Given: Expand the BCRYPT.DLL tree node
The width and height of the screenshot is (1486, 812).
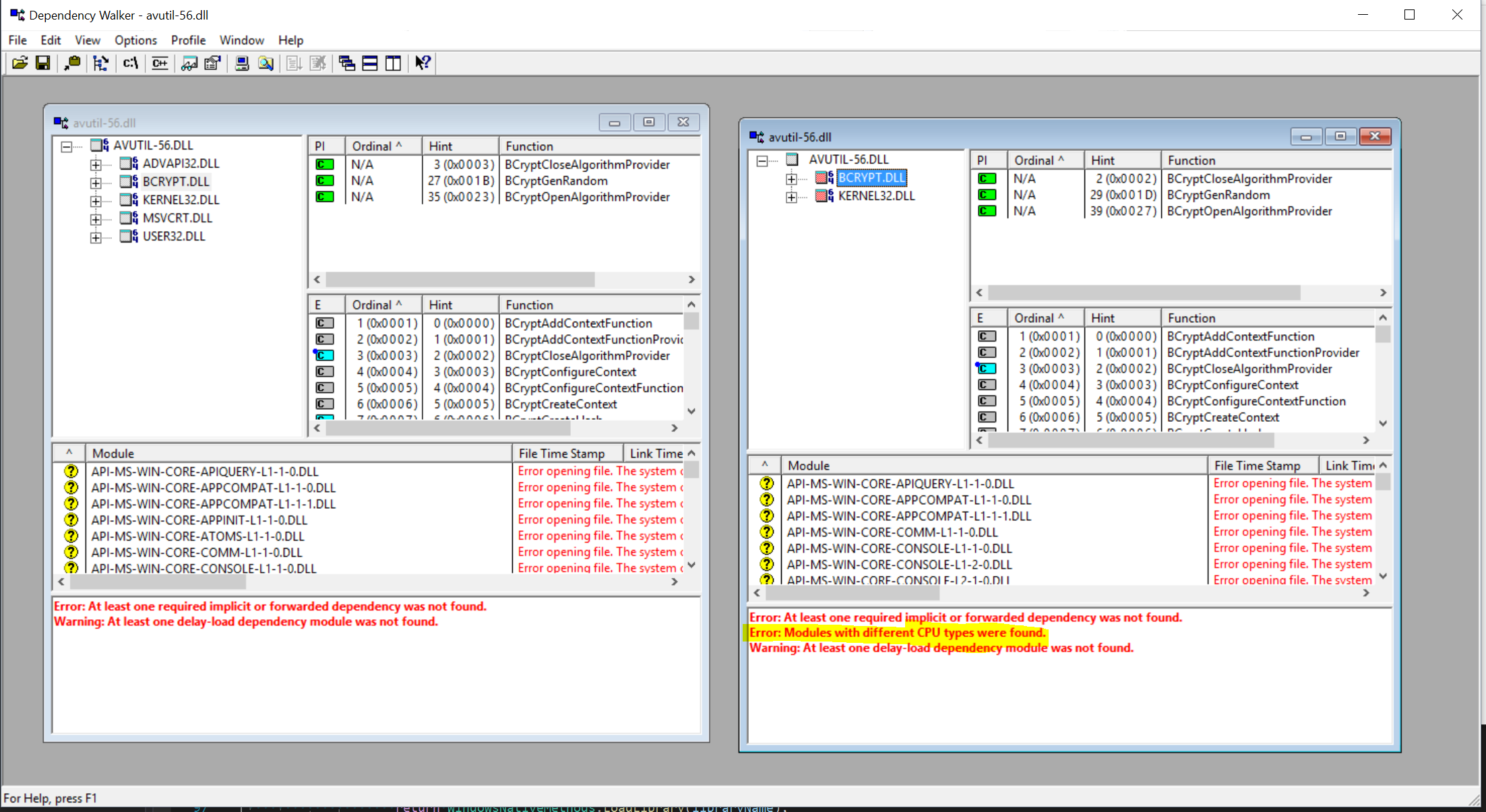Looking at the screenshot, I should coord(96,181).
